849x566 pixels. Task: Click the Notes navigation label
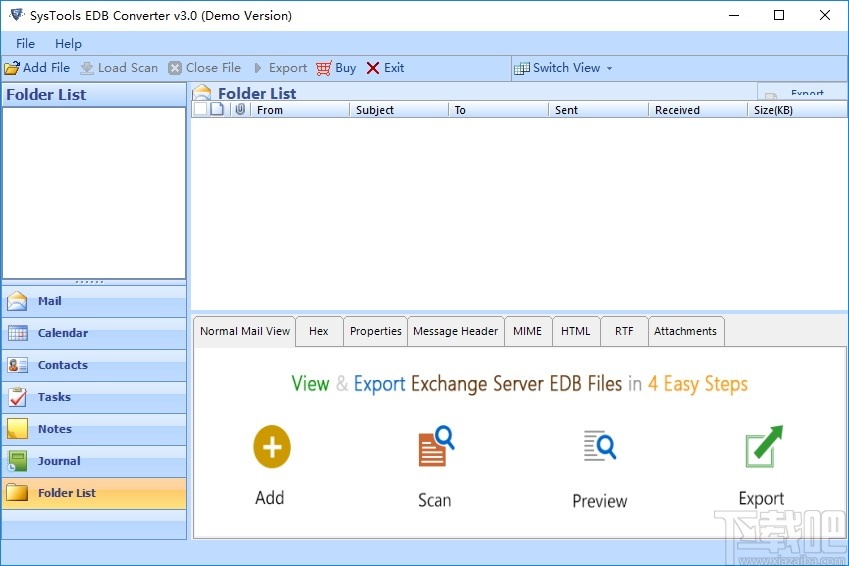pos(55,429)
